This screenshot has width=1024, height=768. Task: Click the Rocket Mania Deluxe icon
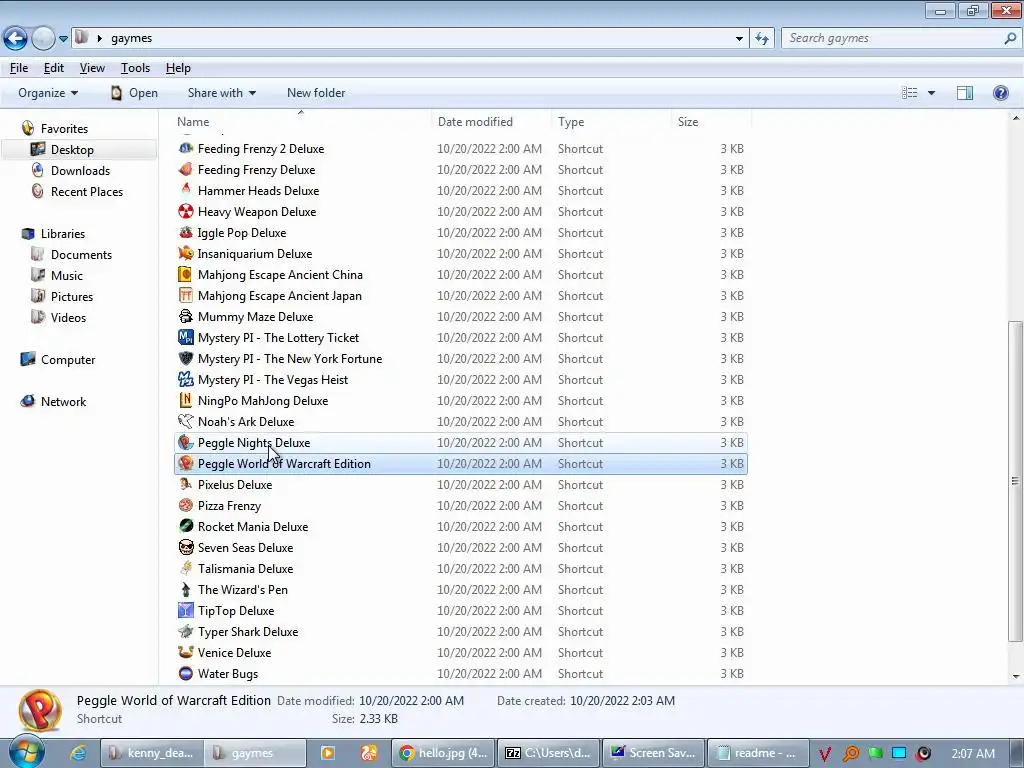[186, 526]
